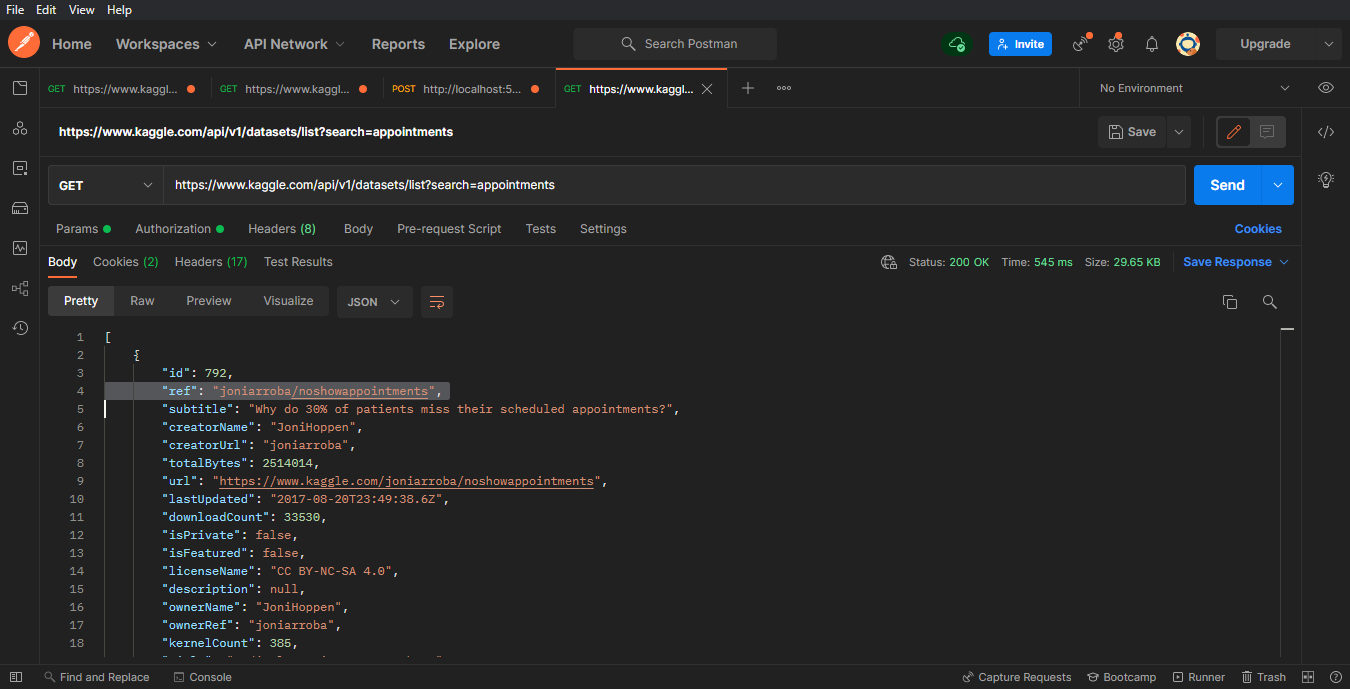This screenshot has height=689, width=1350.
Task: Expand the Workspaces menu
Action: pyautogui.click(x=166, y=44)
